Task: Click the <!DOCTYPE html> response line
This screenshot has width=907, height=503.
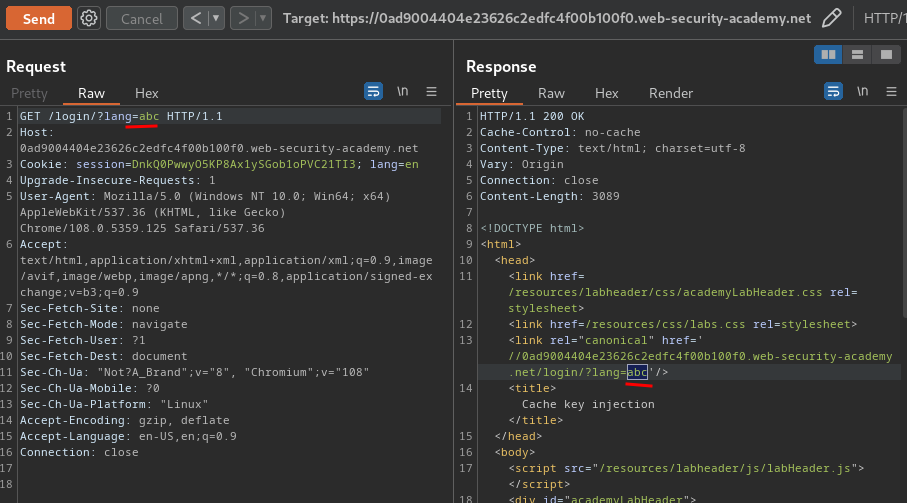Action: coord(532,228)
